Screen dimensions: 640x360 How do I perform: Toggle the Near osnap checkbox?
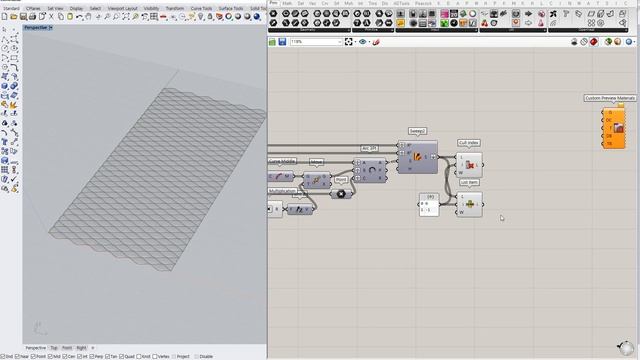coord(17,357)
